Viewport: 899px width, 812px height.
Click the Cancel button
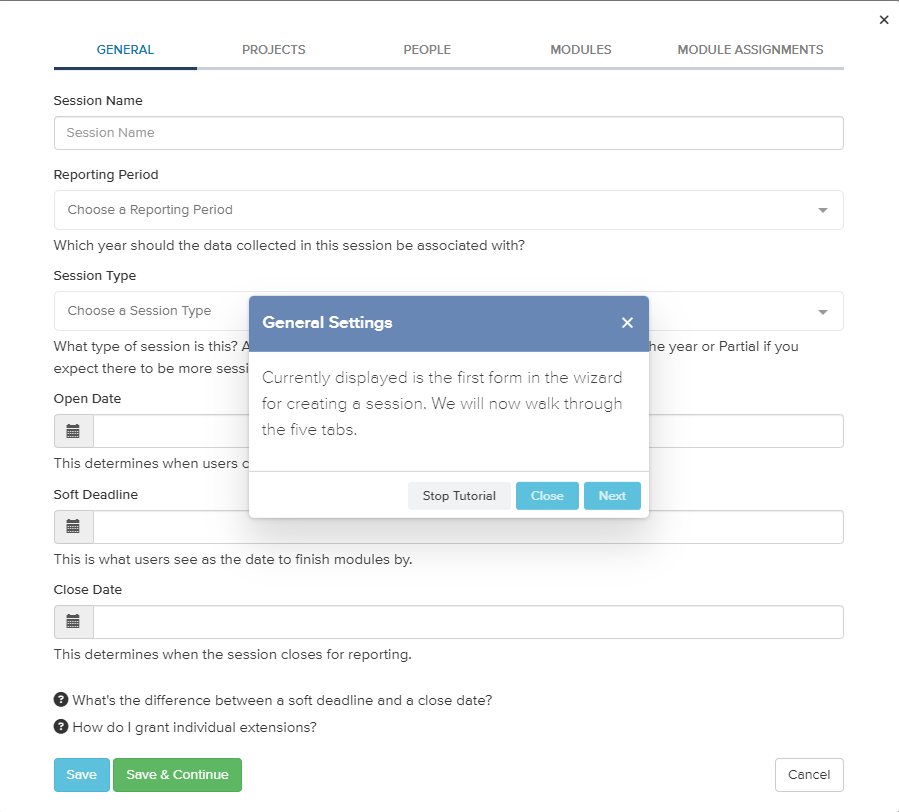(809, 775)
